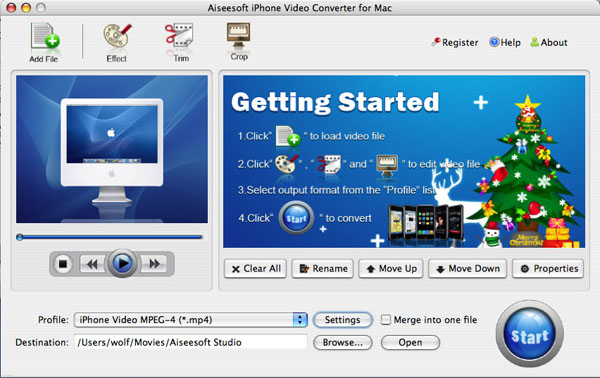The height and width of the screenshot is (378, 600).
Task: Click the yellow minimize window button
Action: point(26,7)
